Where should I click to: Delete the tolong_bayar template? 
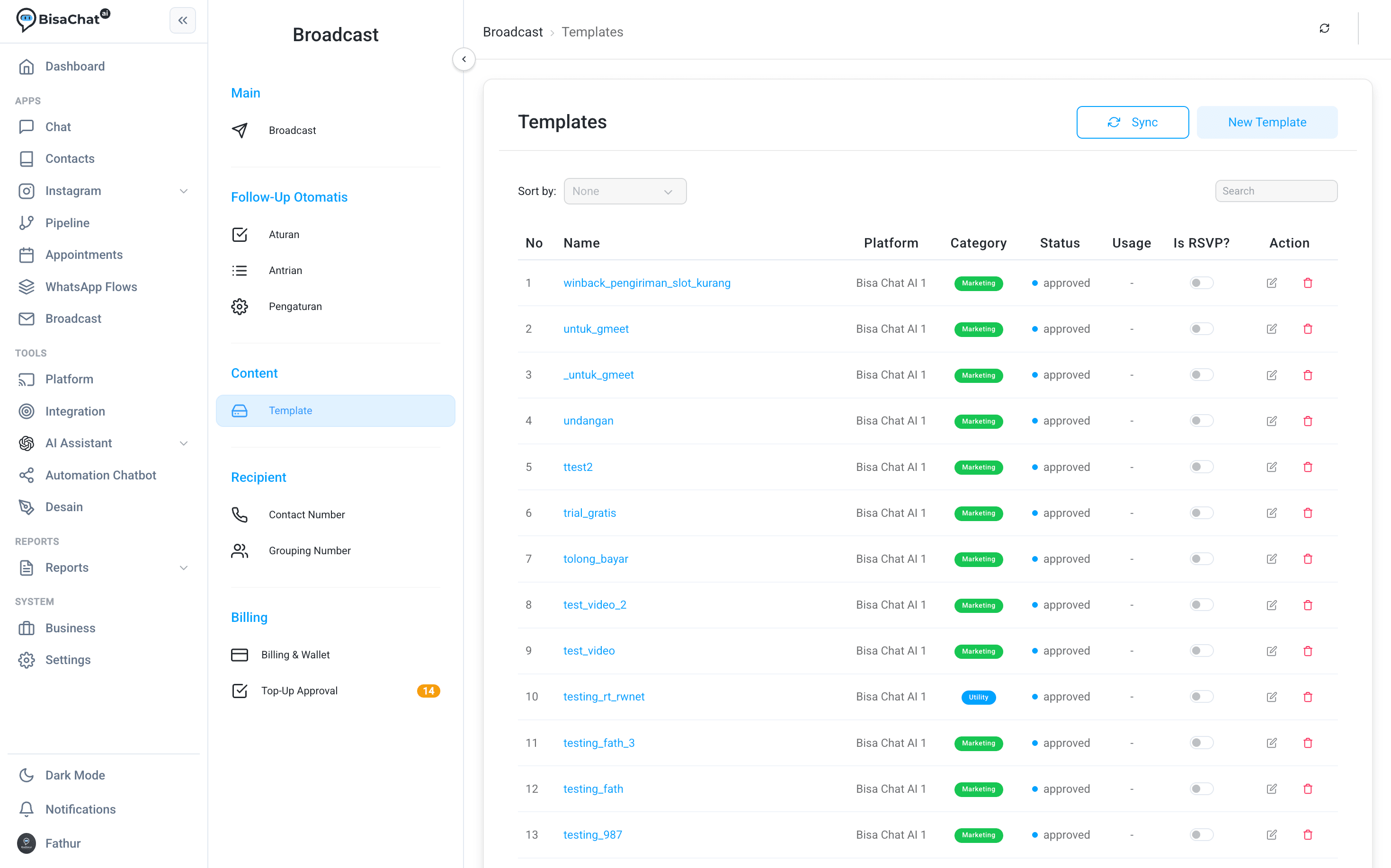pyautogui.click(x=1308, y=558)
